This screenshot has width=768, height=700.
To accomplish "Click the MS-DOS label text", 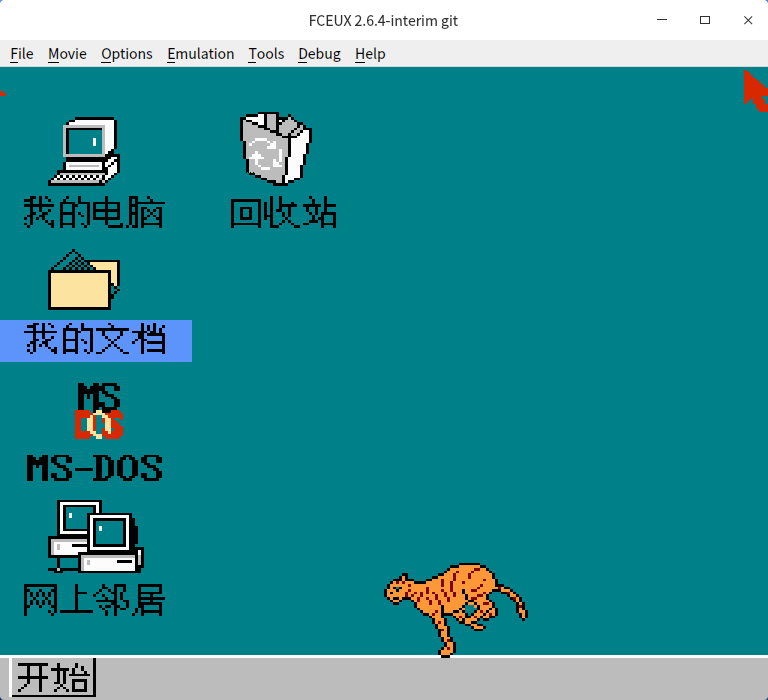I will (95, 468).
